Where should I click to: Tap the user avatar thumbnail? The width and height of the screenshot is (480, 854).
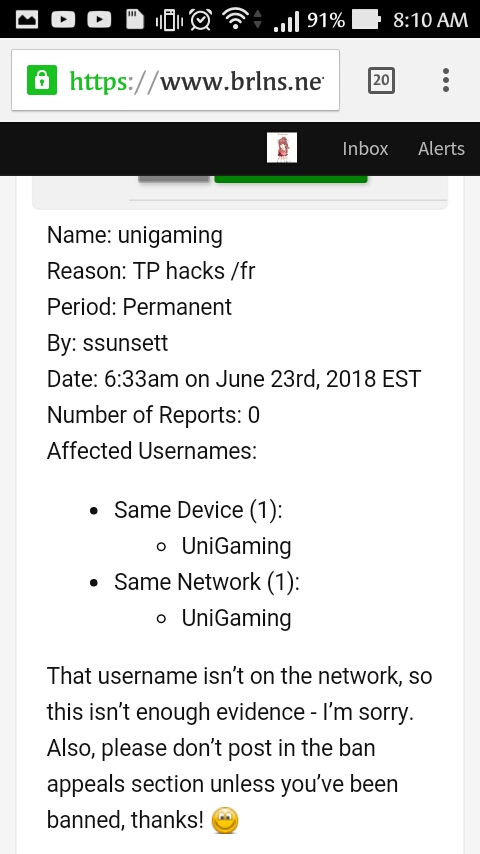(282, 148)
